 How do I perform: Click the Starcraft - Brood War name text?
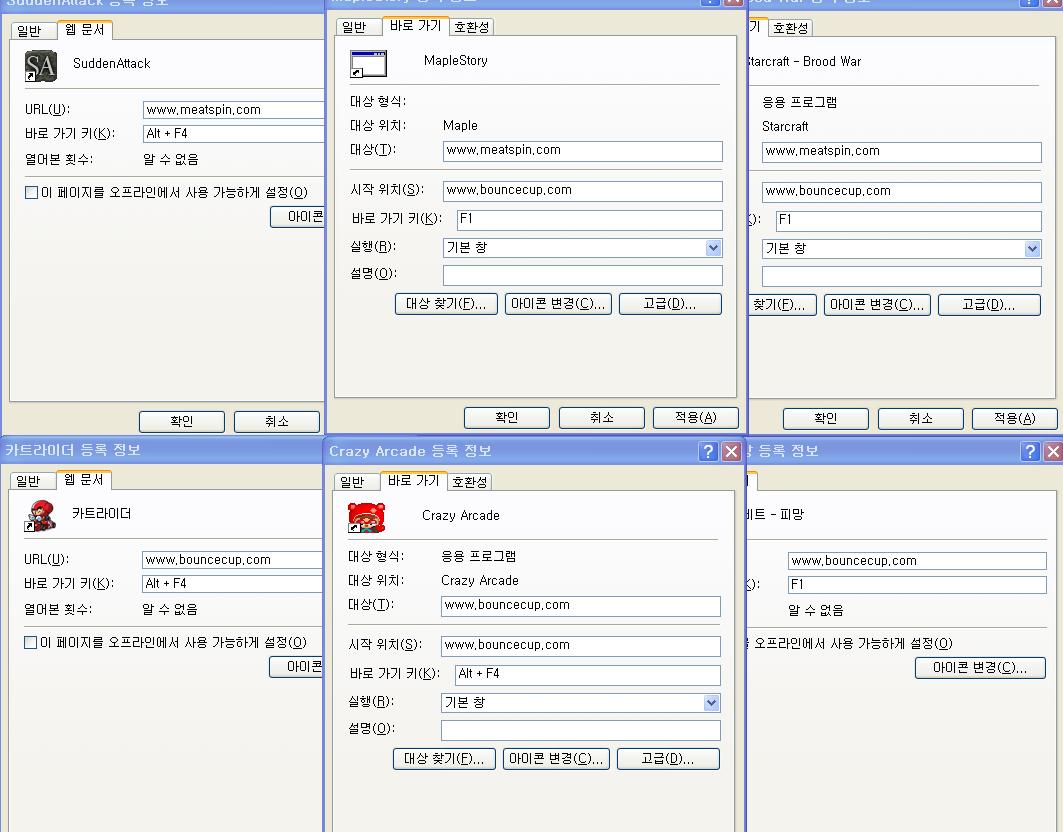tap(804, 62)
